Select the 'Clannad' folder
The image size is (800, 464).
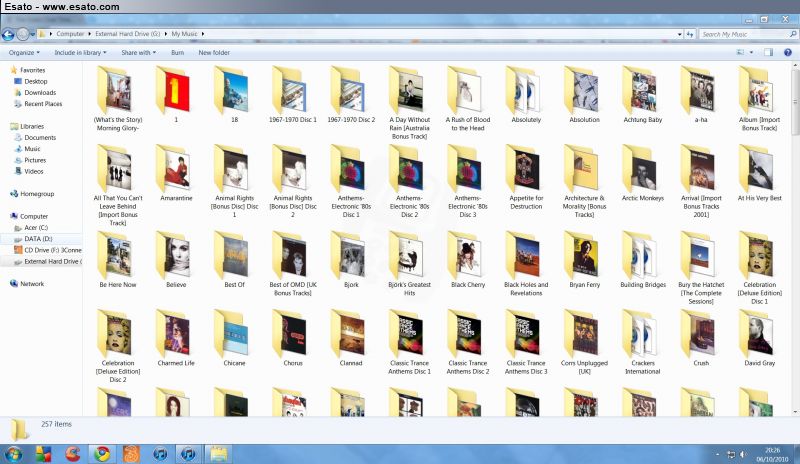click(351, 339)
